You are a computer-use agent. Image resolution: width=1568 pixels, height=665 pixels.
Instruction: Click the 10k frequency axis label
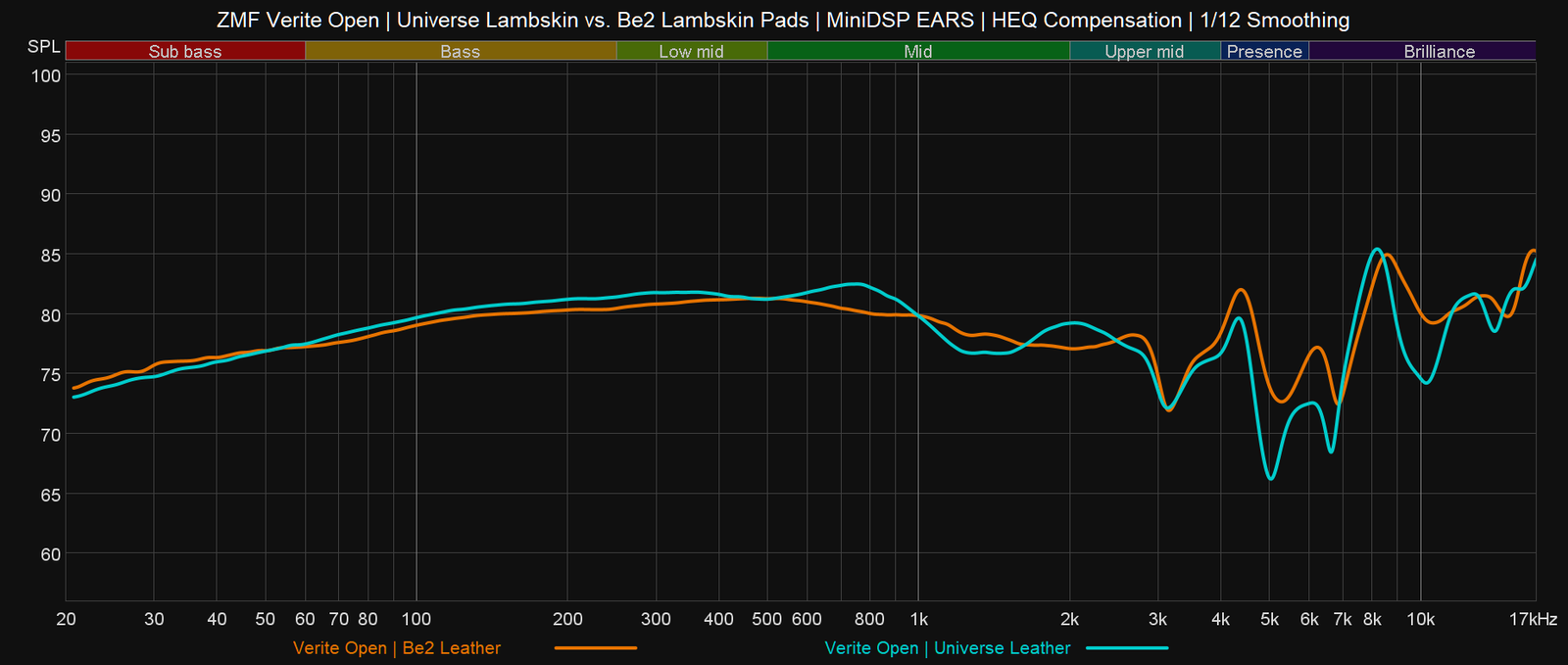[x=1420, y=619]
